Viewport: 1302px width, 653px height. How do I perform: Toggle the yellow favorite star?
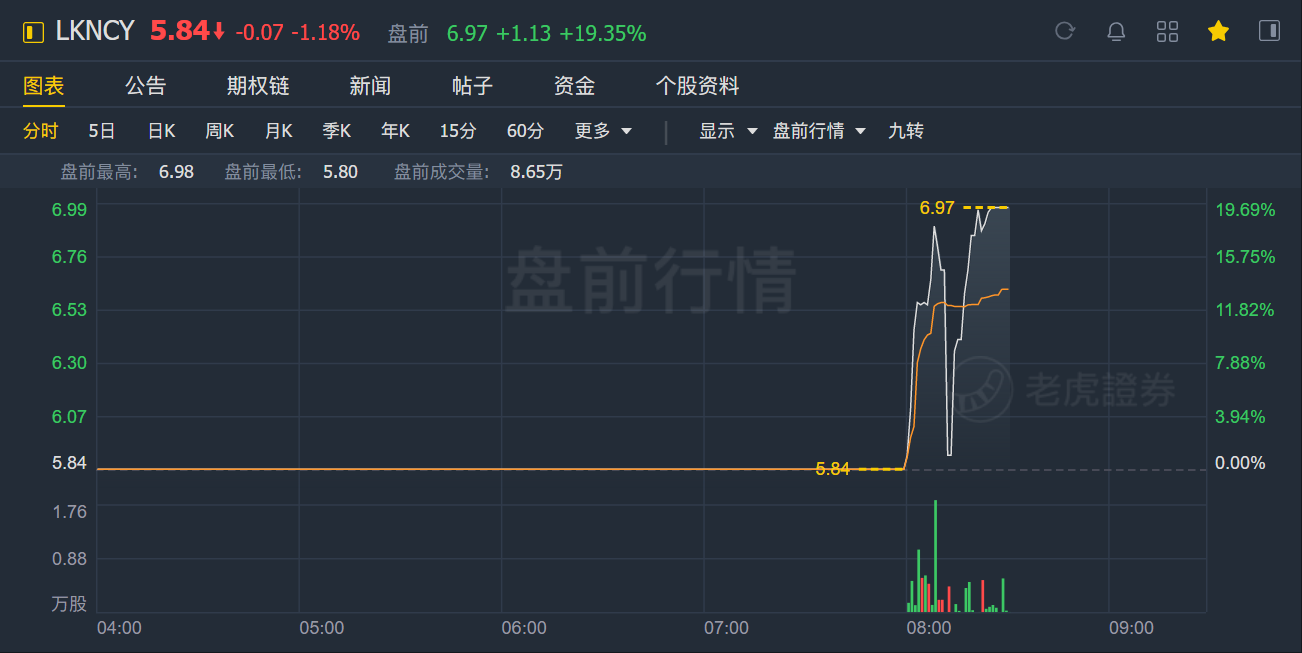coord(1218,31)
